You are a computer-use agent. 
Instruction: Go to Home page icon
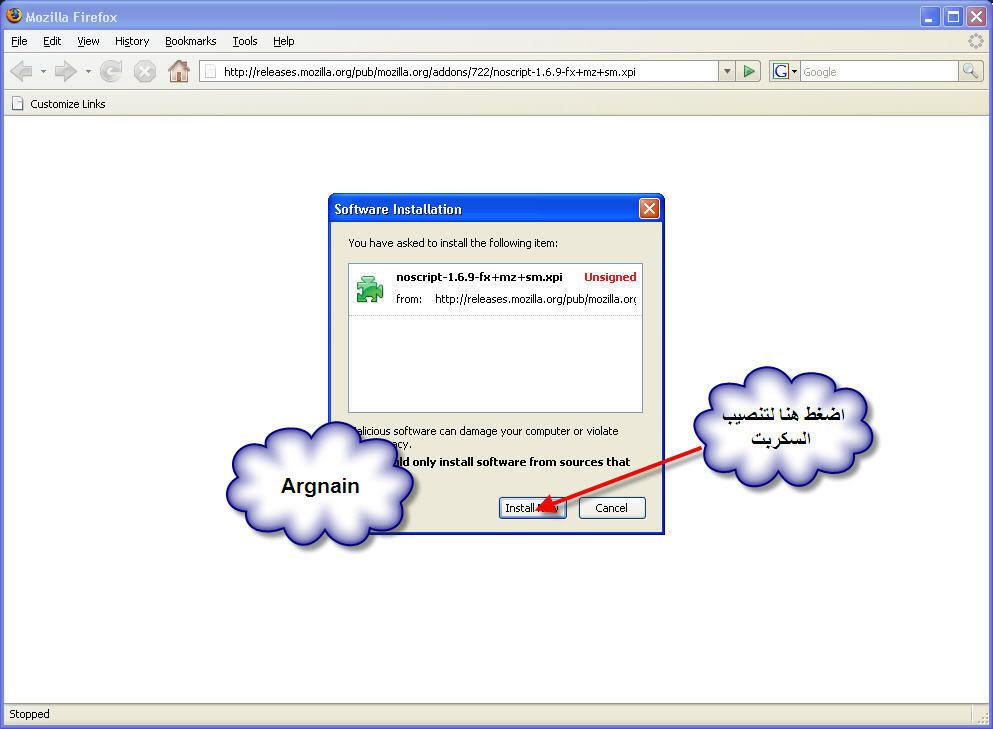tap(179, 71)
